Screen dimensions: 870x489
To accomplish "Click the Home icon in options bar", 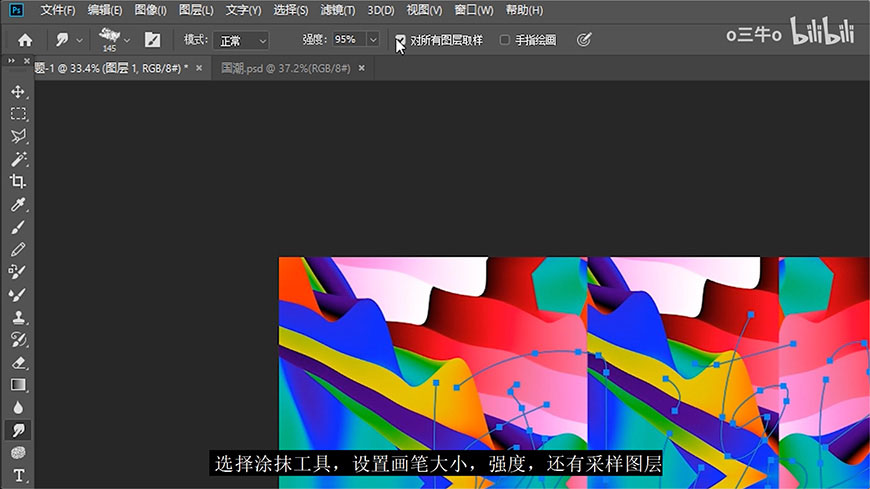I will pyautogui.click(x=25, y=40).
